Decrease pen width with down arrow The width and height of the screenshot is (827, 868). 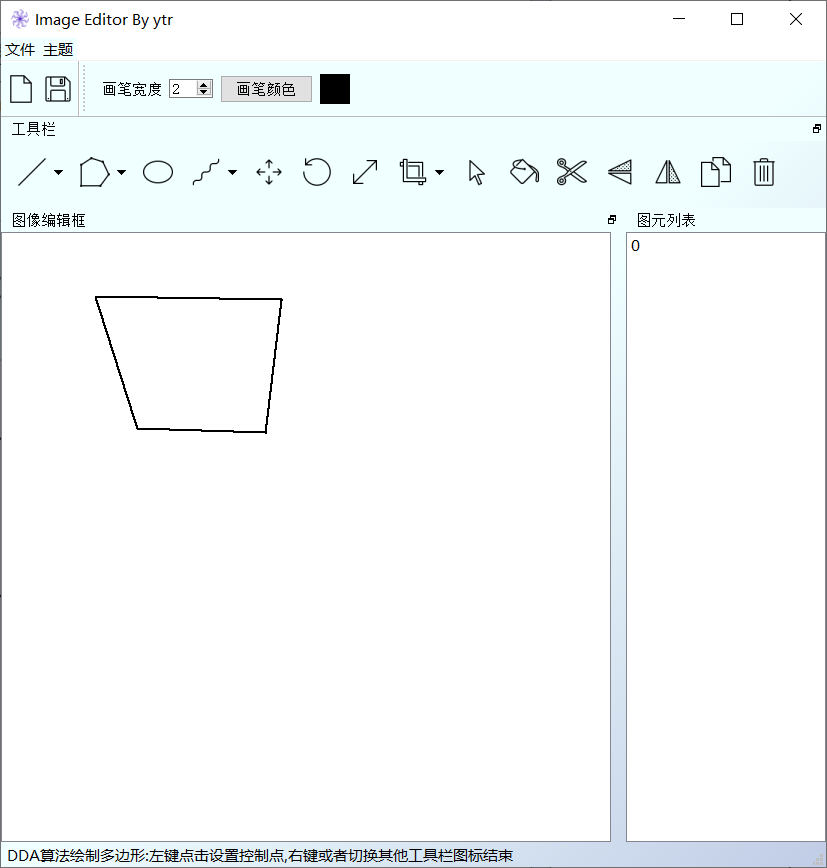coord(204,92)
